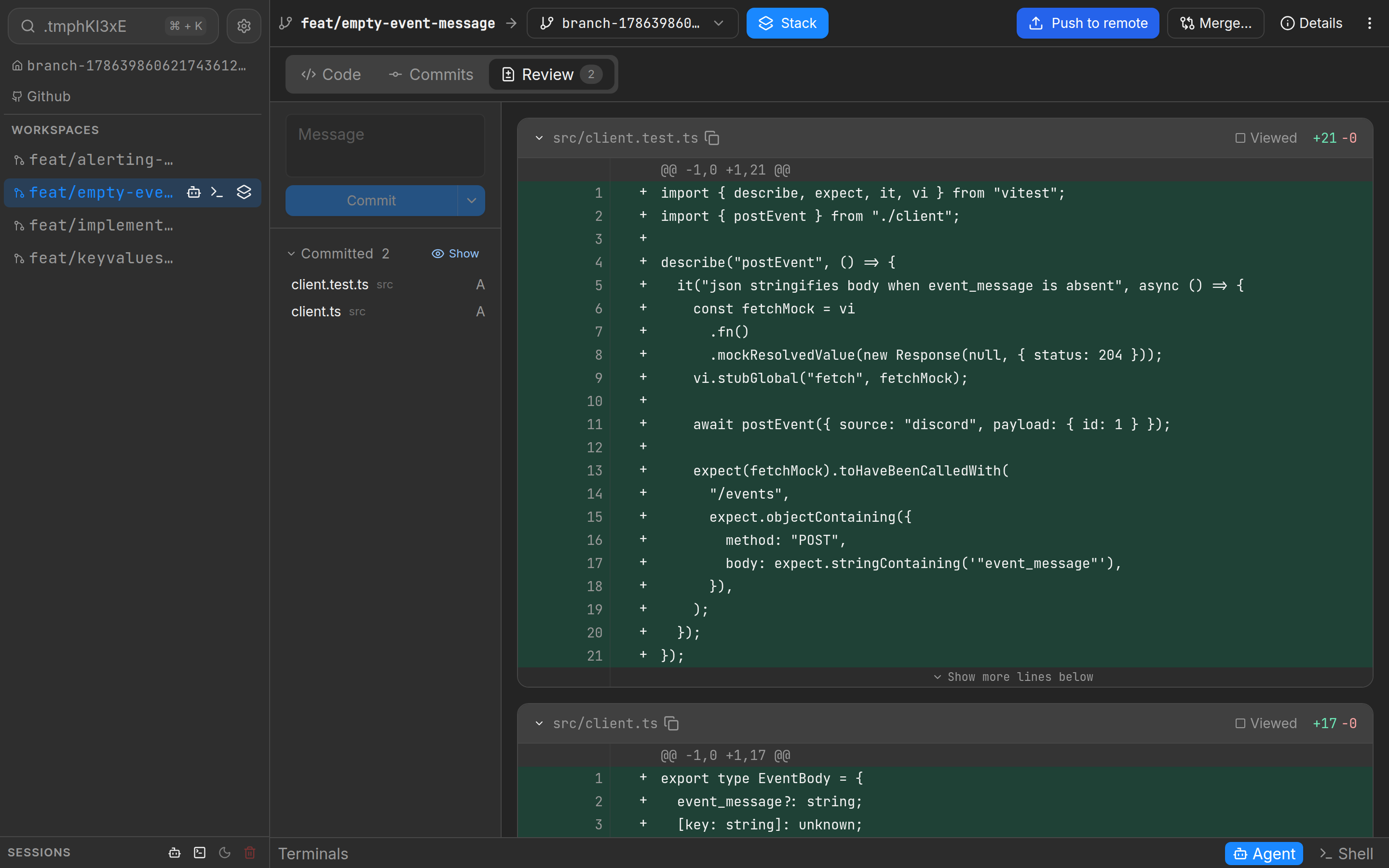
Task: Click stack layers icon on feat/empty-eve workspace
Action: pos(244,192)
